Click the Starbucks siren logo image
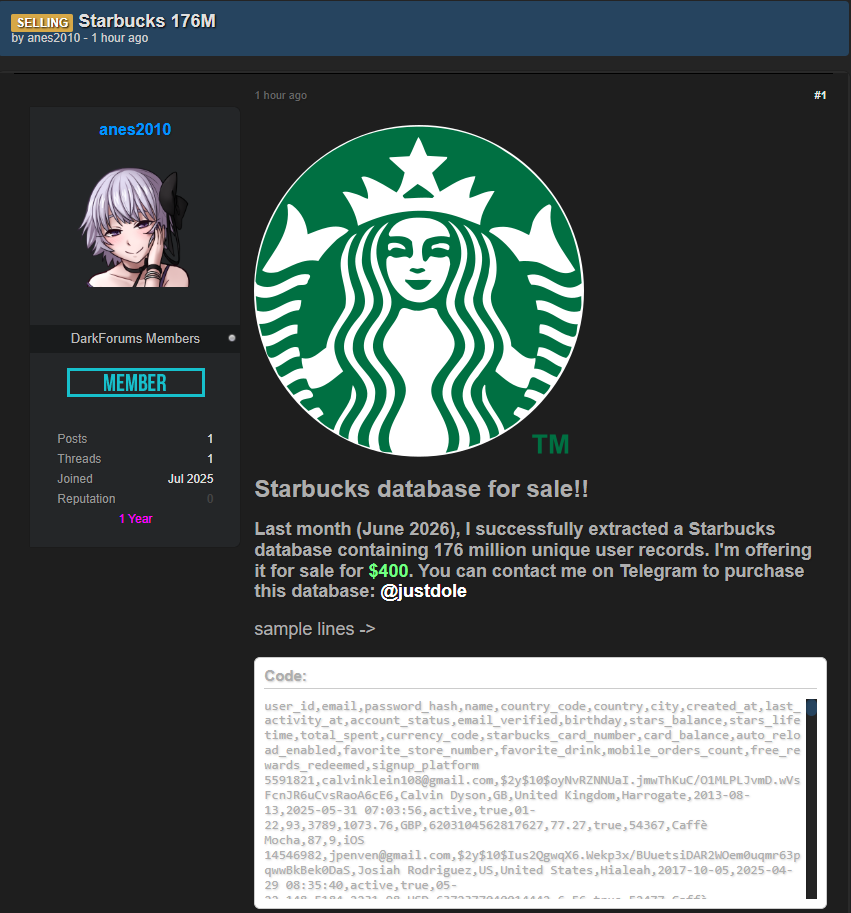Viewport: 851px width, 913px height. pyautogui.click(x=419, y=291)
